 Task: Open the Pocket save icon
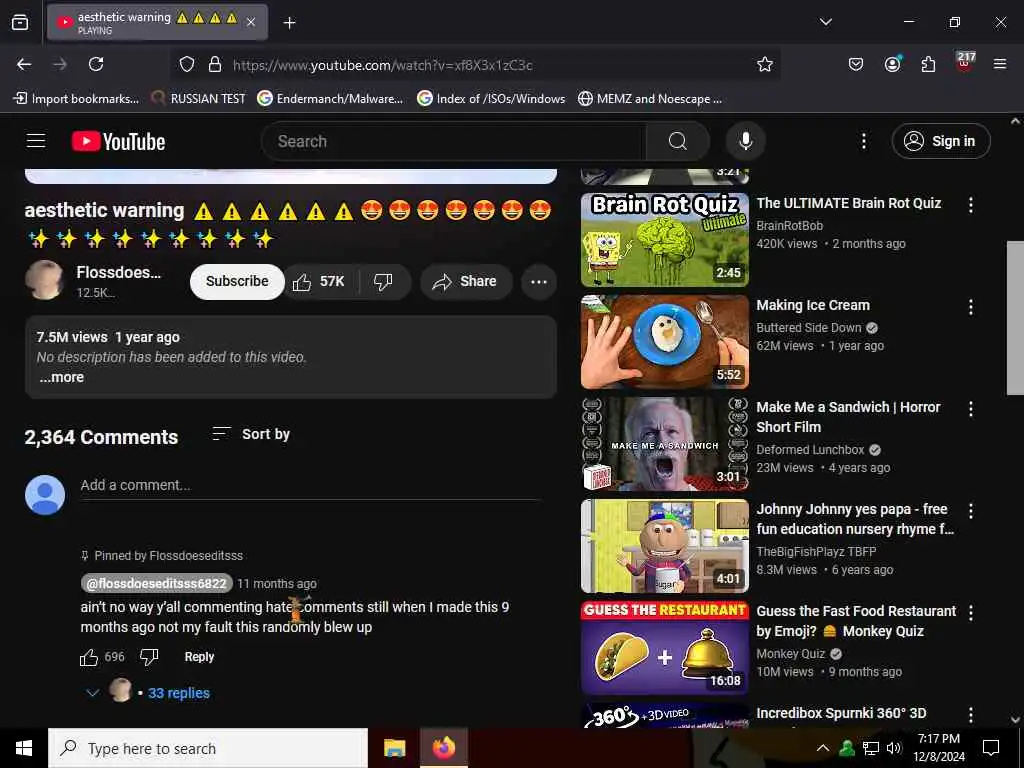(x=856, y=64)
